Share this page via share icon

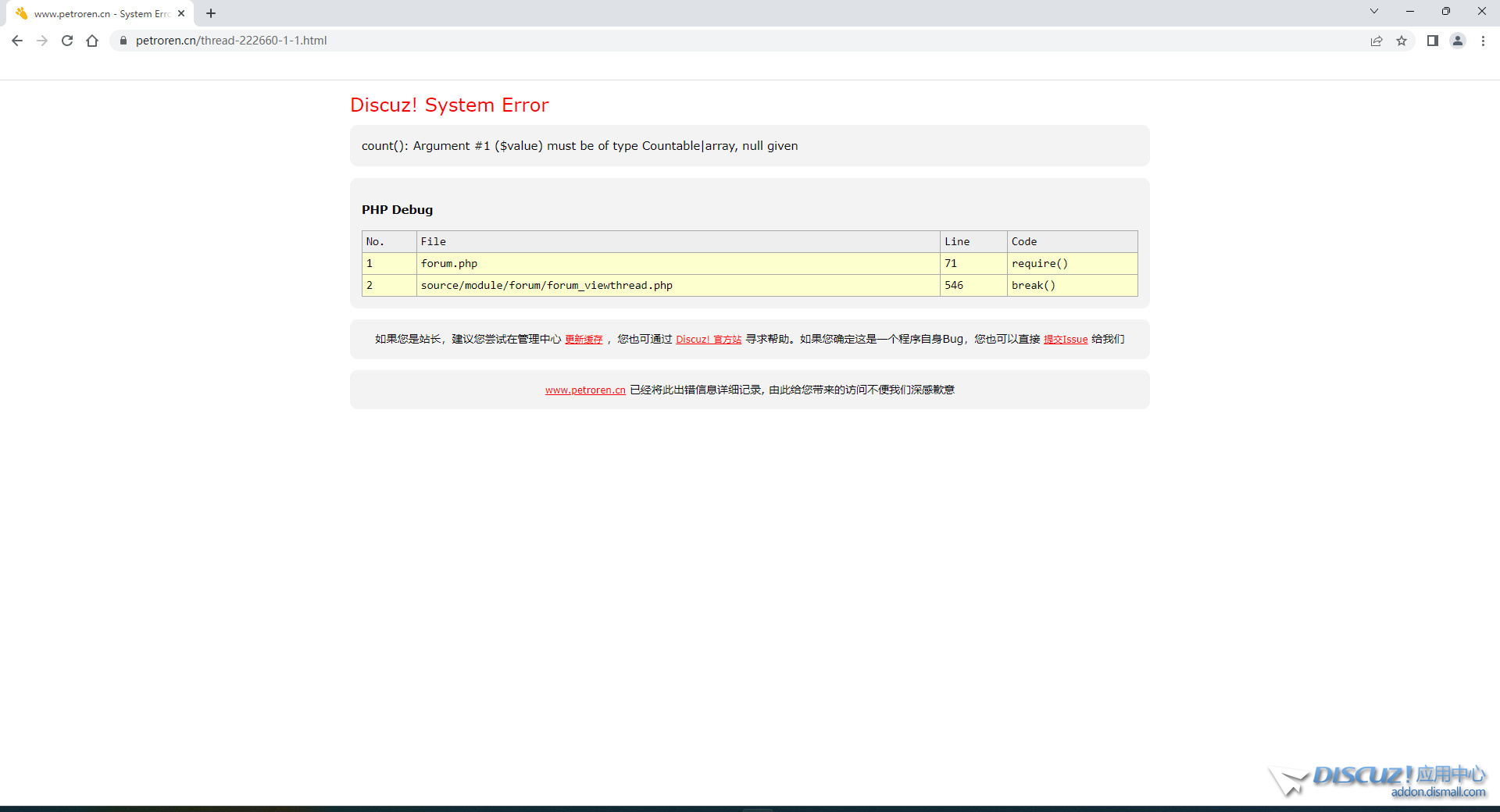(1377, 41)
